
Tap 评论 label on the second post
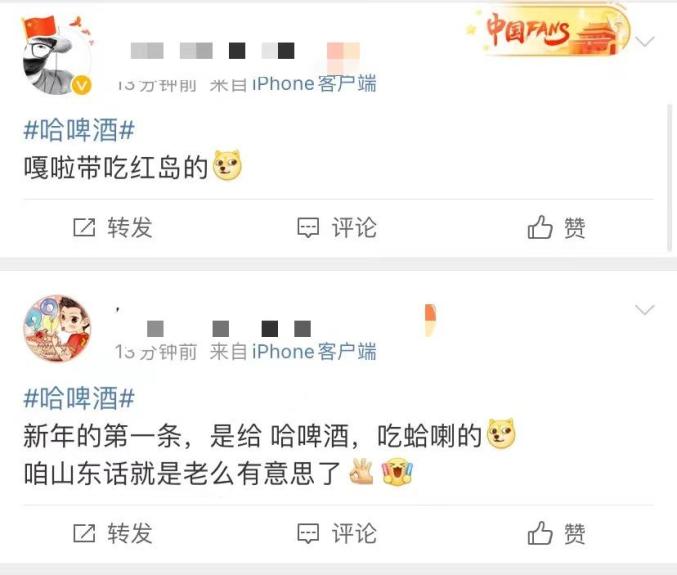[354, 533]
